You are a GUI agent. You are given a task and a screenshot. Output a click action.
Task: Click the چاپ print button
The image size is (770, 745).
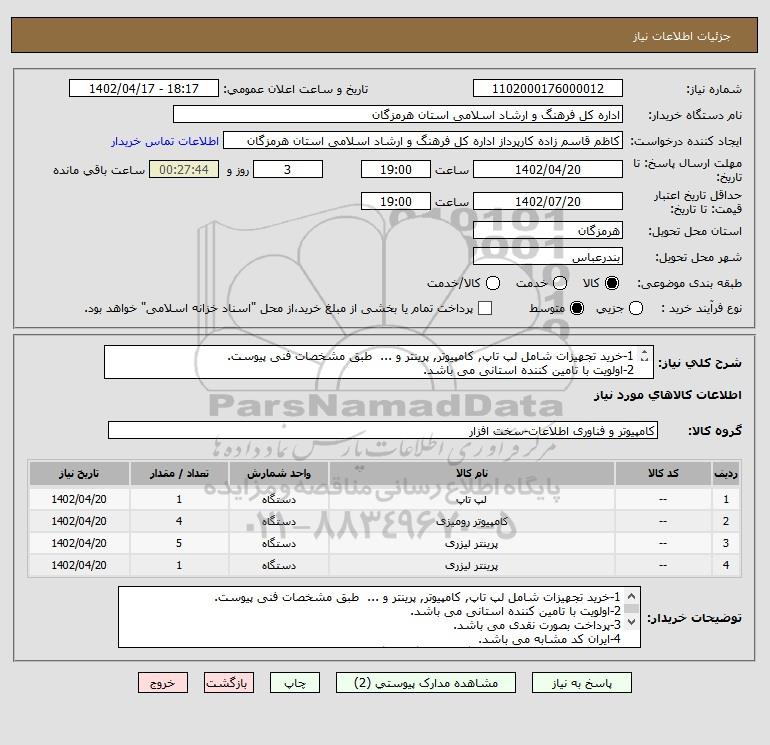pyautogui.click(x=295, y=683)
